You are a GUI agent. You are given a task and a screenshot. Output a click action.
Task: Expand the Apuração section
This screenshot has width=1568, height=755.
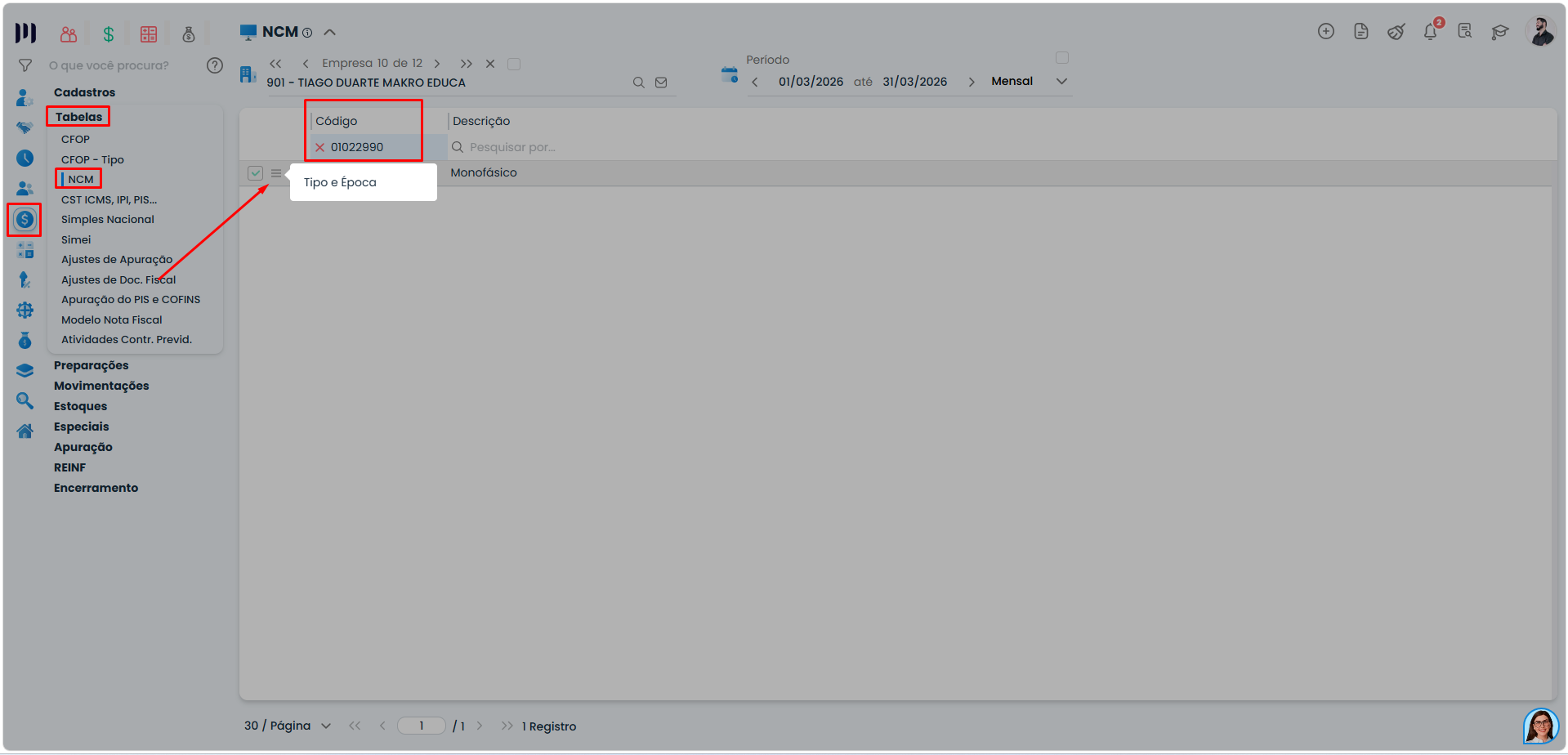(x=83, y=447)
